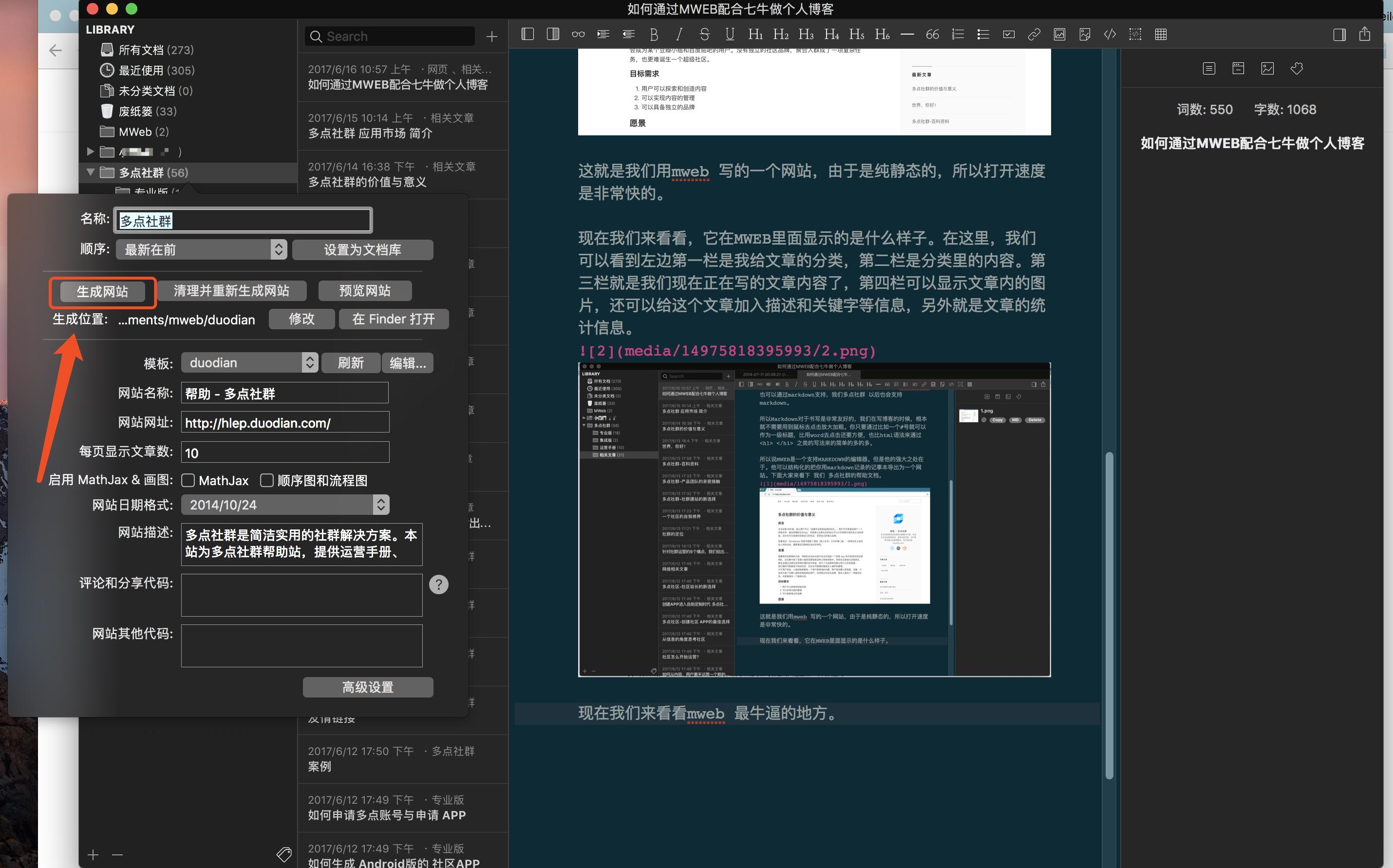Insert an H2 heading
1393x868 pixels.
click(x=781, y=35)
